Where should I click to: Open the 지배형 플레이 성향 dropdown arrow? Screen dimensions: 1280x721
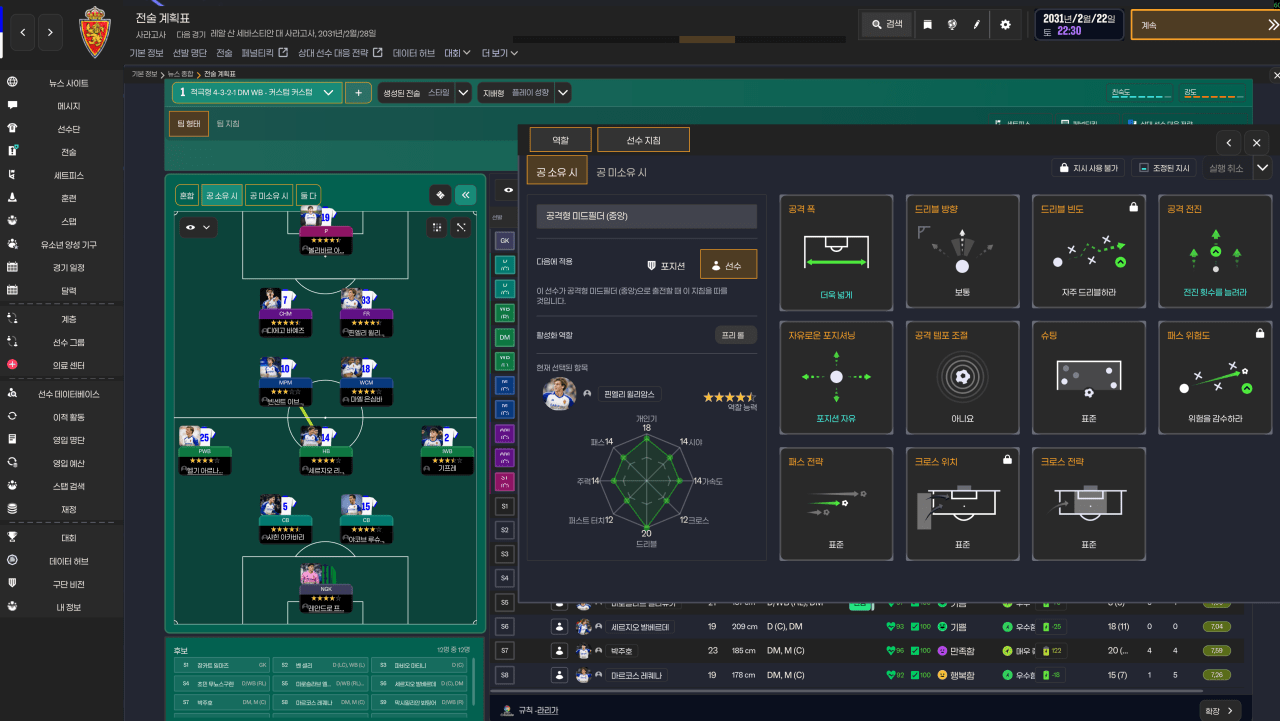click(563, 92)
